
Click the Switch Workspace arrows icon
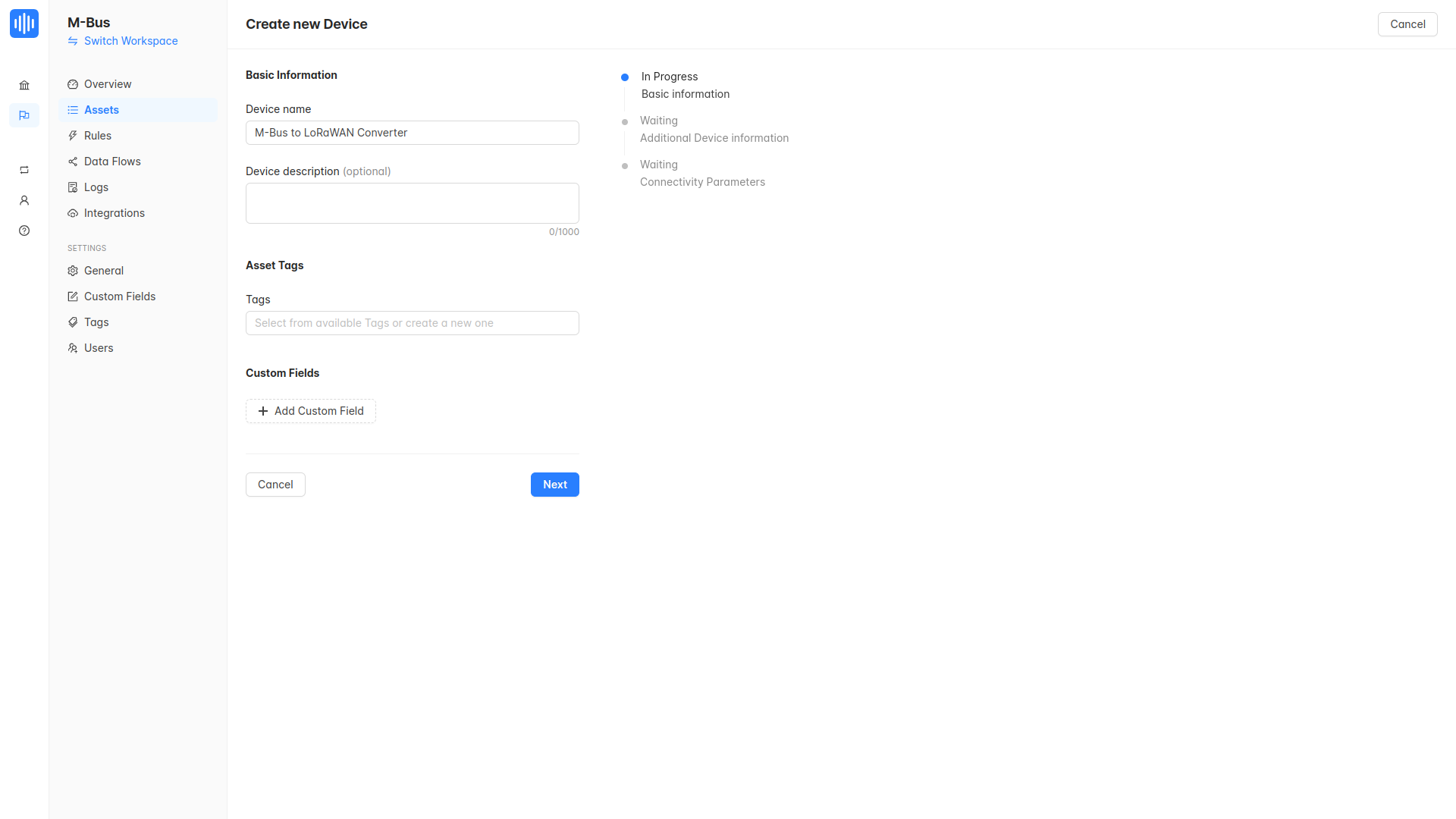tap(73, 41)
